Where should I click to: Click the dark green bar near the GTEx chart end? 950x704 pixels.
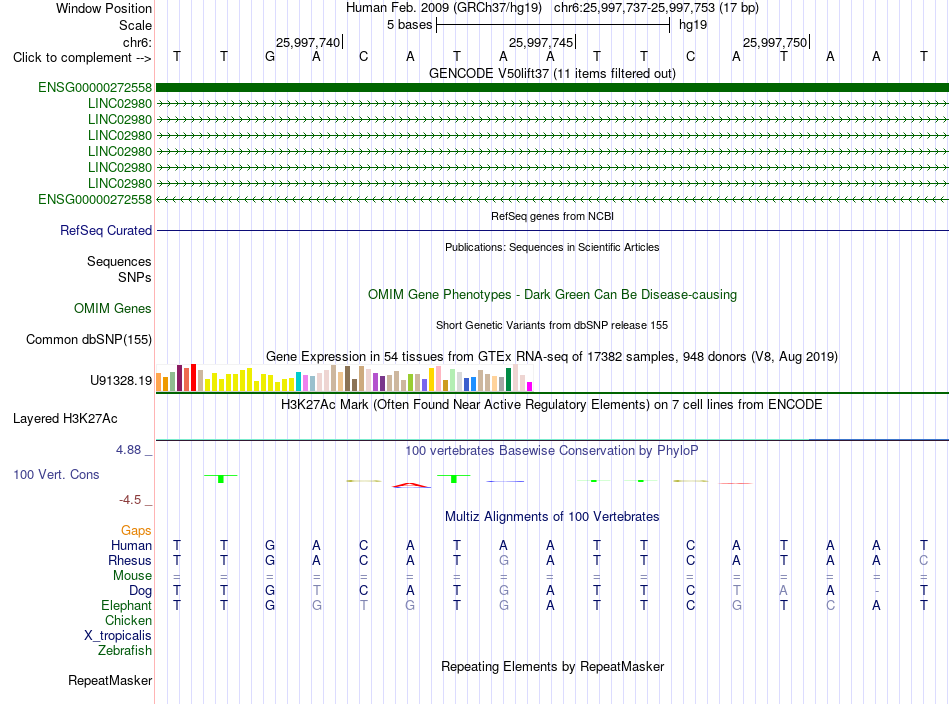(508, 380)
